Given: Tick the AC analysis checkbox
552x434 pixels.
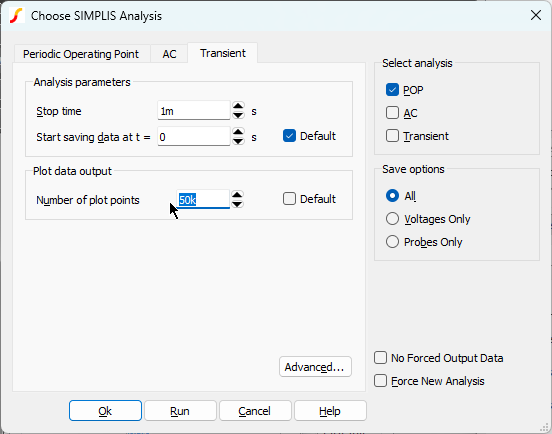Looking at the screenshot, I should point(392,113).
